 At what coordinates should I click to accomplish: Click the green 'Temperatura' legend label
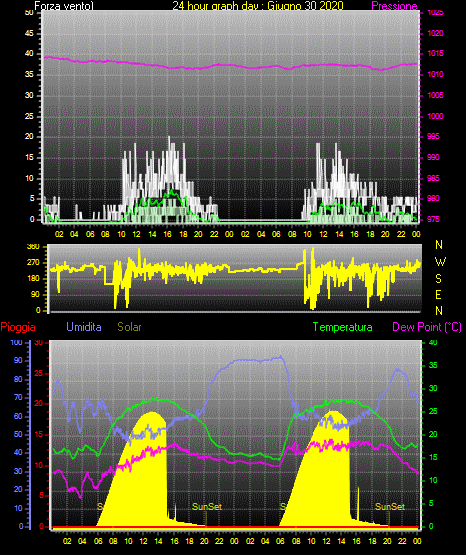point(343,327)
